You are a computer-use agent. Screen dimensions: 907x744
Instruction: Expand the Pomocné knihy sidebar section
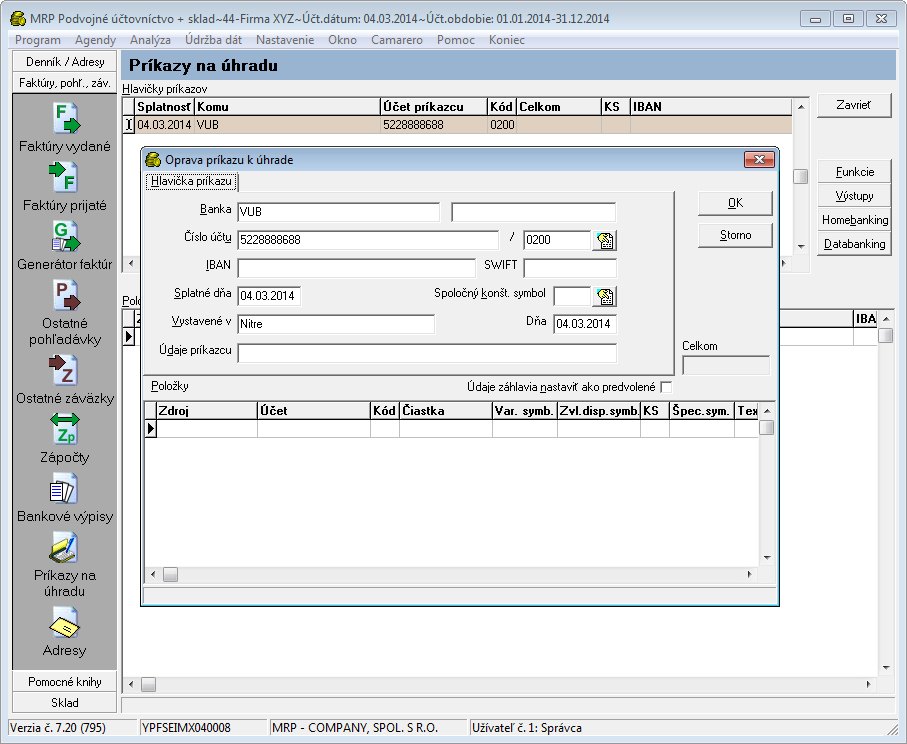[x=65, y=682]
